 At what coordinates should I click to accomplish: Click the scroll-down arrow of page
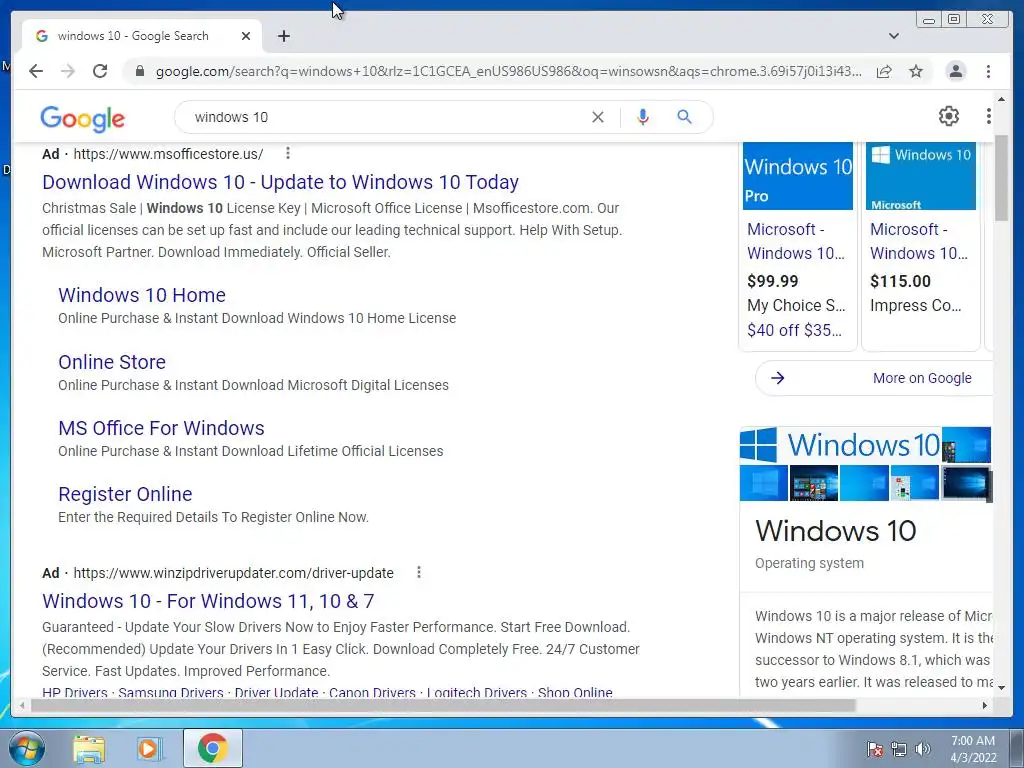1001,688
